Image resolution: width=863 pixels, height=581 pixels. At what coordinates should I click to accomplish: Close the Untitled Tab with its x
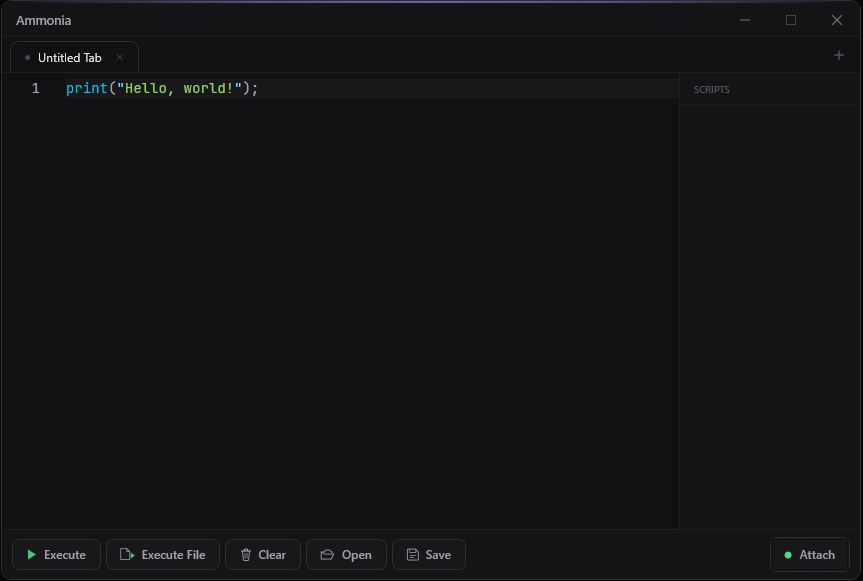click(x=120, y=58)
